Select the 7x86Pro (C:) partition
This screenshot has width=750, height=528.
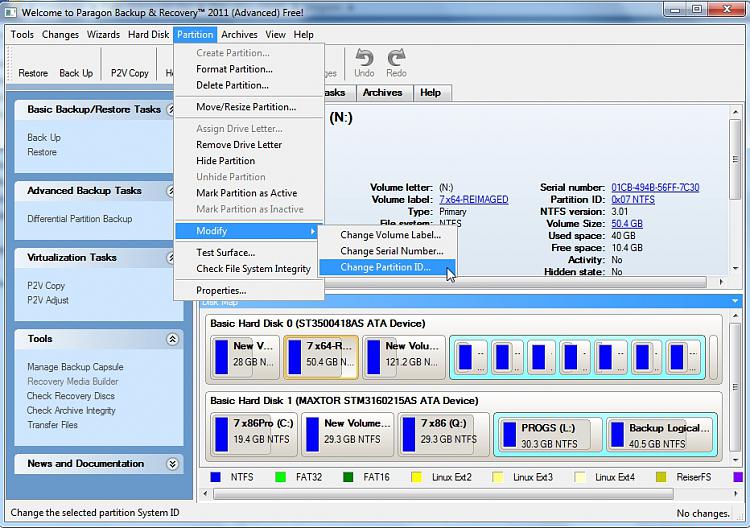coord(254,434)
